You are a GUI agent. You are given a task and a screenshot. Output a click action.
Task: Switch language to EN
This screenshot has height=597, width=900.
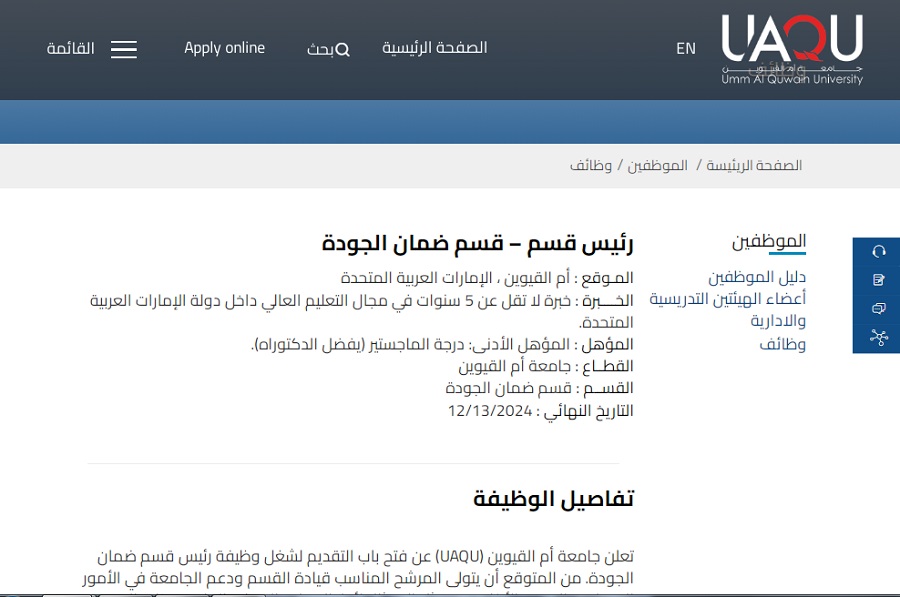coord(685,48)
